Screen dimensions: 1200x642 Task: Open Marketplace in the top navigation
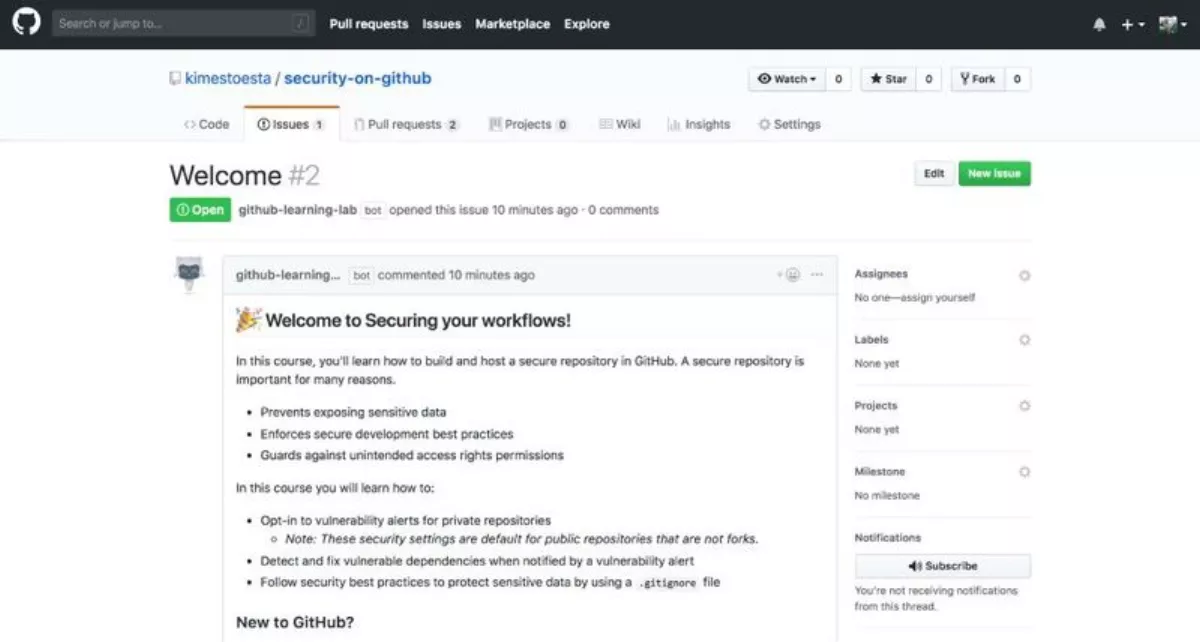(x=512, y=24)
